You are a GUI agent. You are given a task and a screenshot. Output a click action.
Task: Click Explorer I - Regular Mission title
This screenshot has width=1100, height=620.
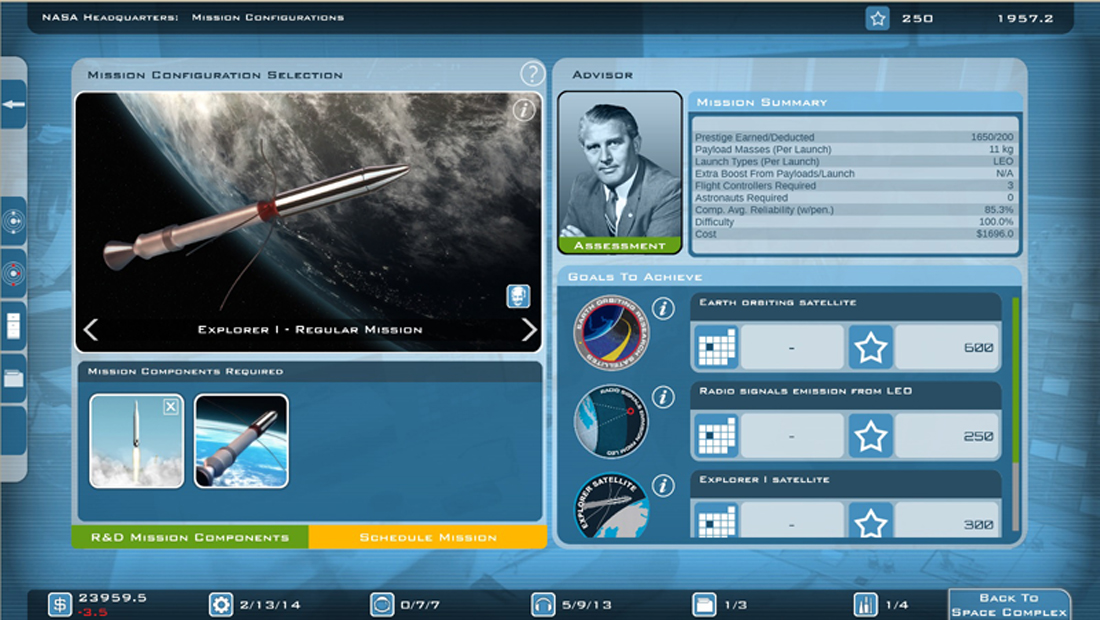[x=309, y=330]
